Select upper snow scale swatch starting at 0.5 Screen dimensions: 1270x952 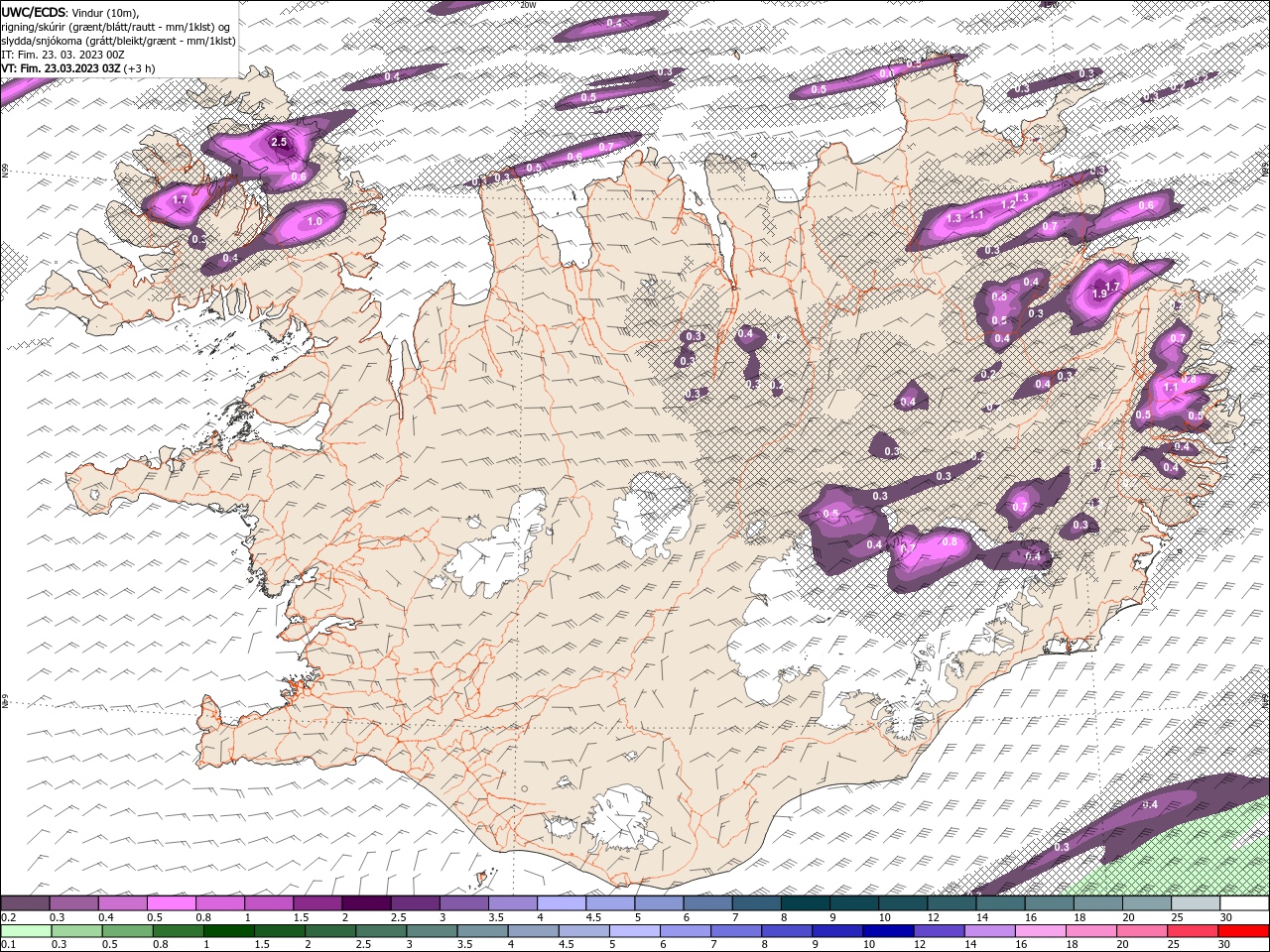click(171, 903)
